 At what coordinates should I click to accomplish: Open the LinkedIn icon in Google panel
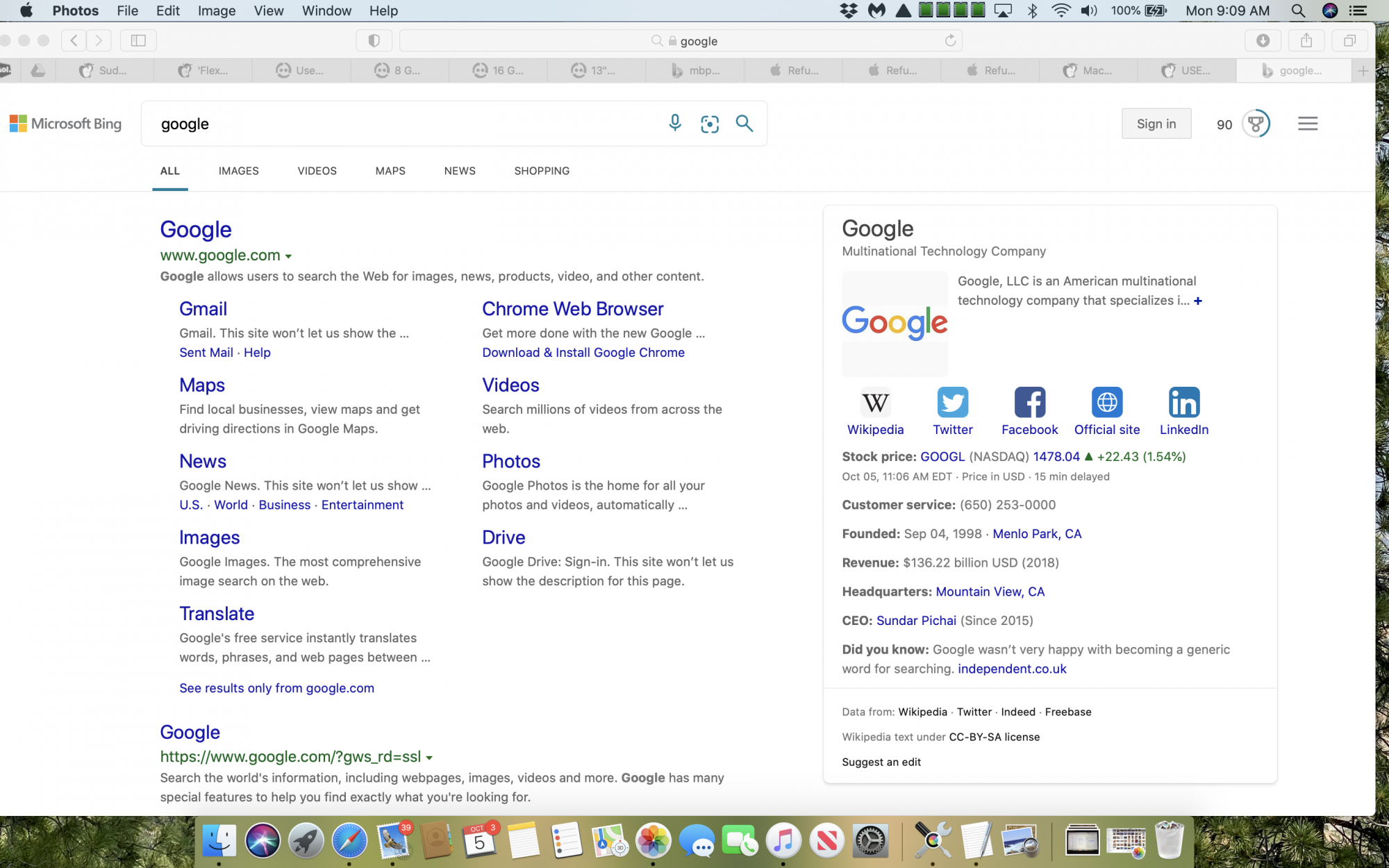pyautogui.click(x=1184, y=402)
